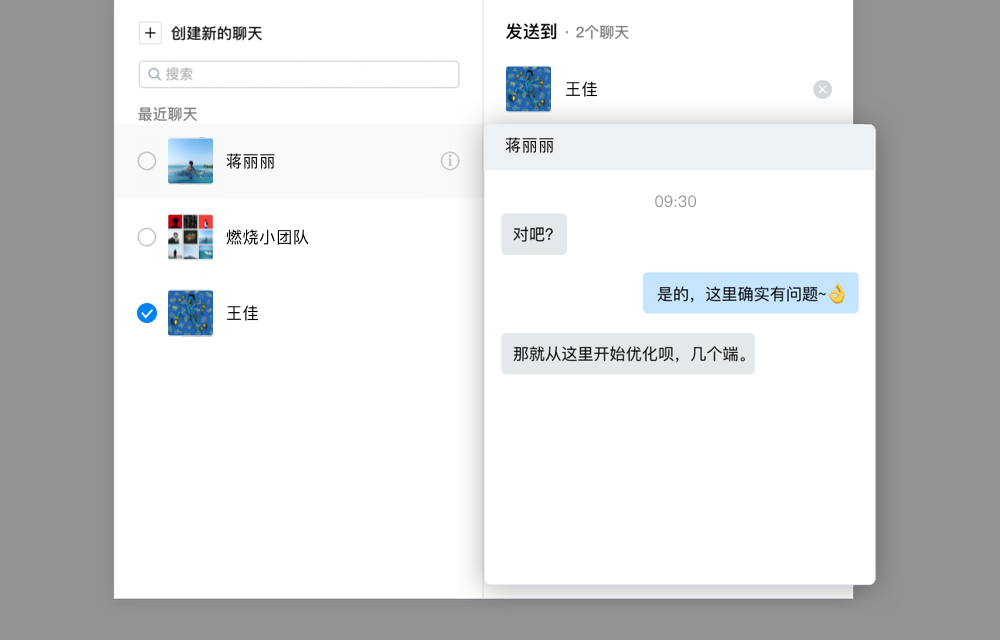Image resolution: width=1000 pixels, height=640 pixels.
Task: Enable the 燃烧小团队 checkbox
Action: 147,237
